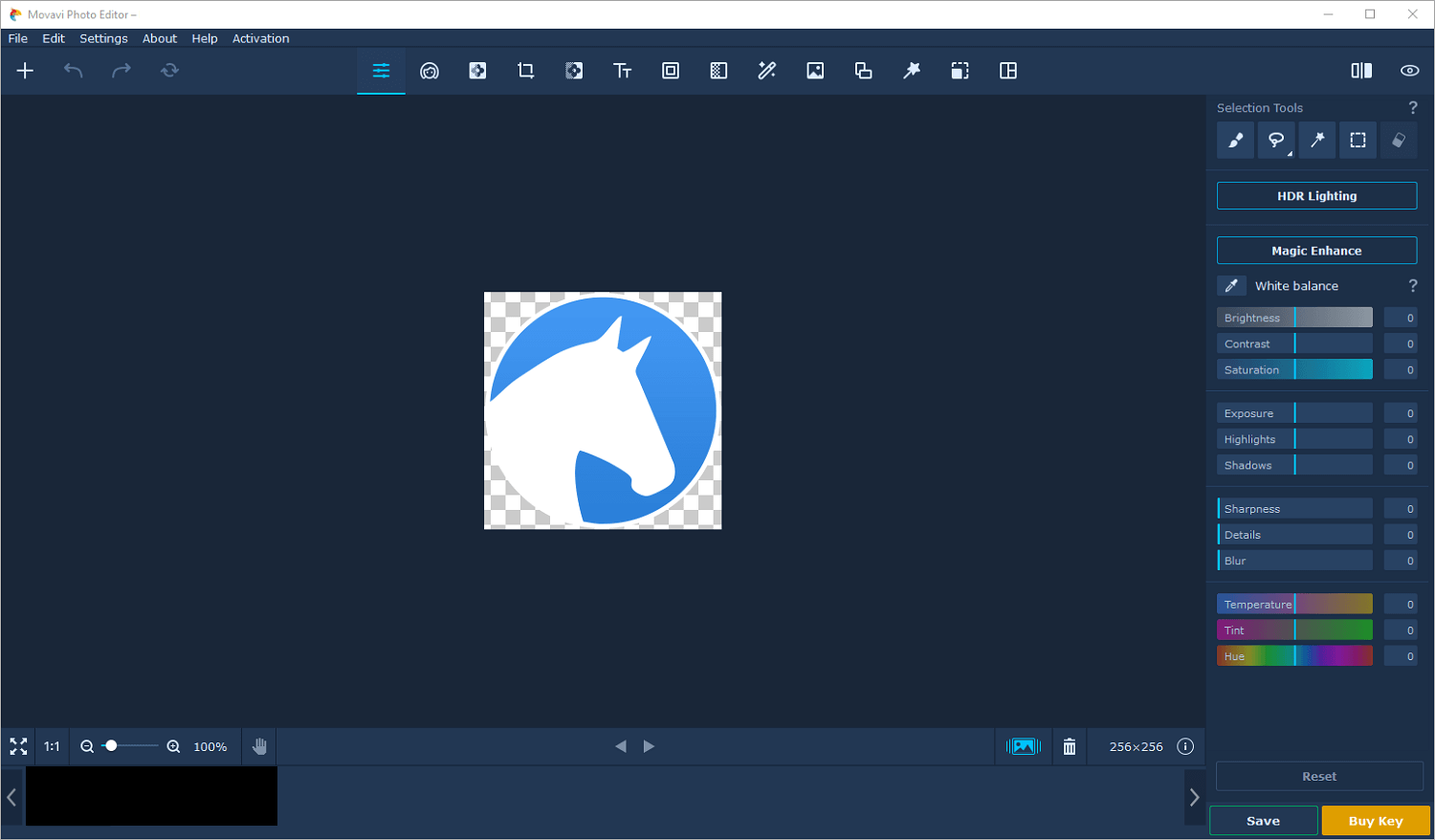Click the HDR Lighting button
Screen dimensions: 1435x840
pyautogui.click(x=1316, y=196)
